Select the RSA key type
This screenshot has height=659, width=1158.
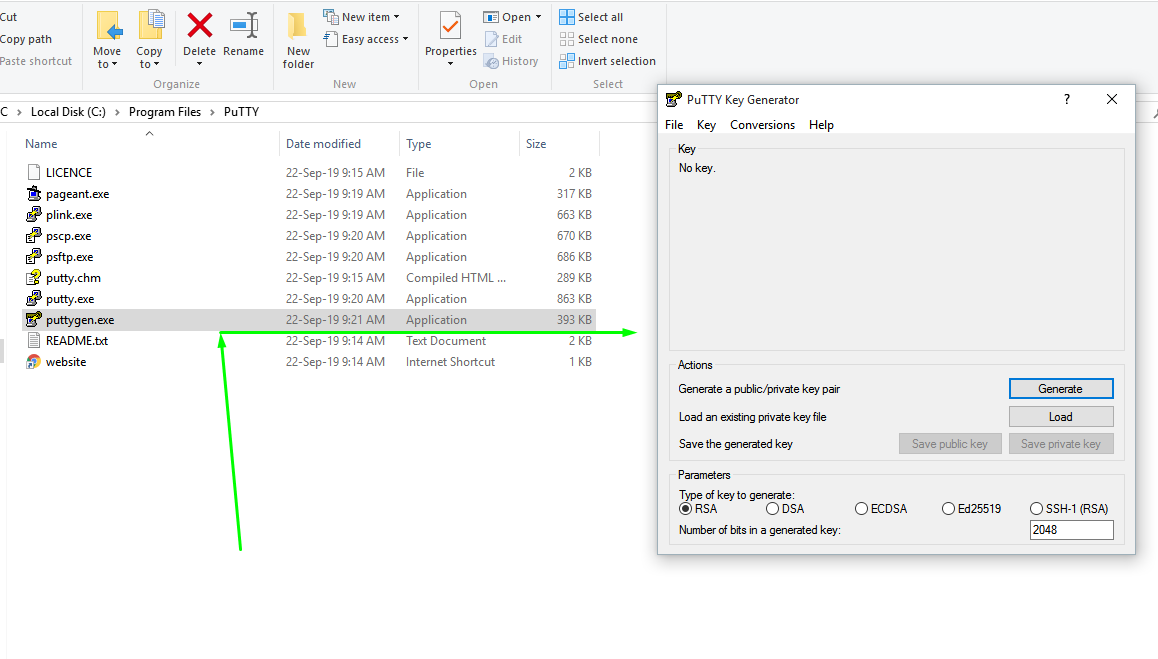pyautogui.click(x=685, y=509)
